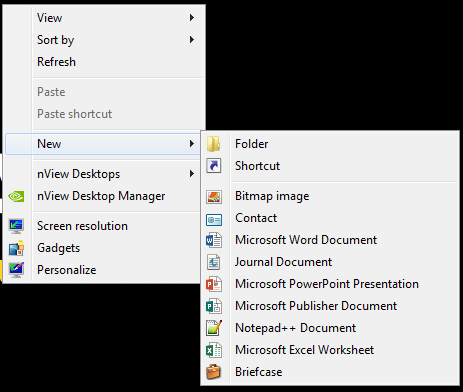Open the View menu entry
The height and width of the screenshot is (392, 463).
click(104, 18)
